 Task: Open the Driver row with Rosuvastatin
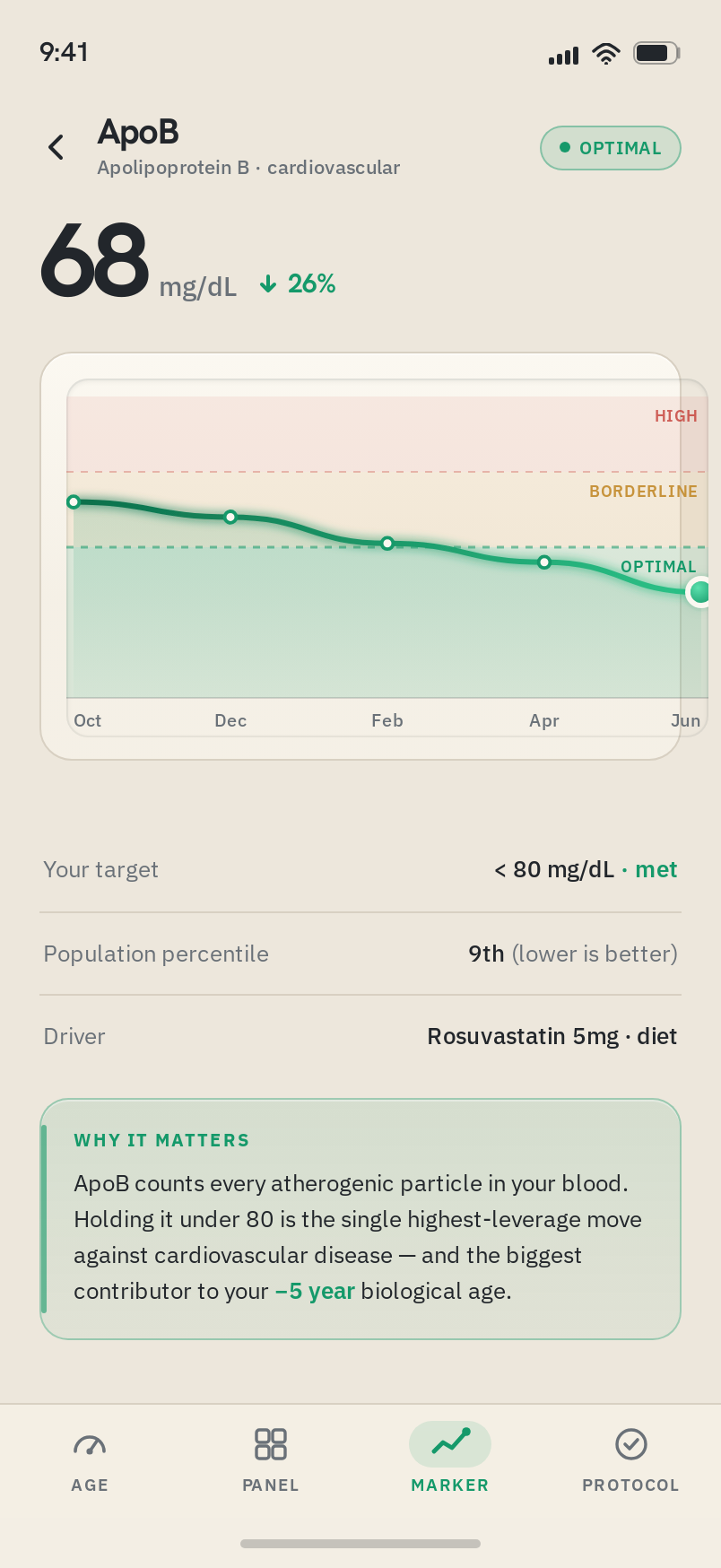pyautogui.click(x=360, y=1036)
